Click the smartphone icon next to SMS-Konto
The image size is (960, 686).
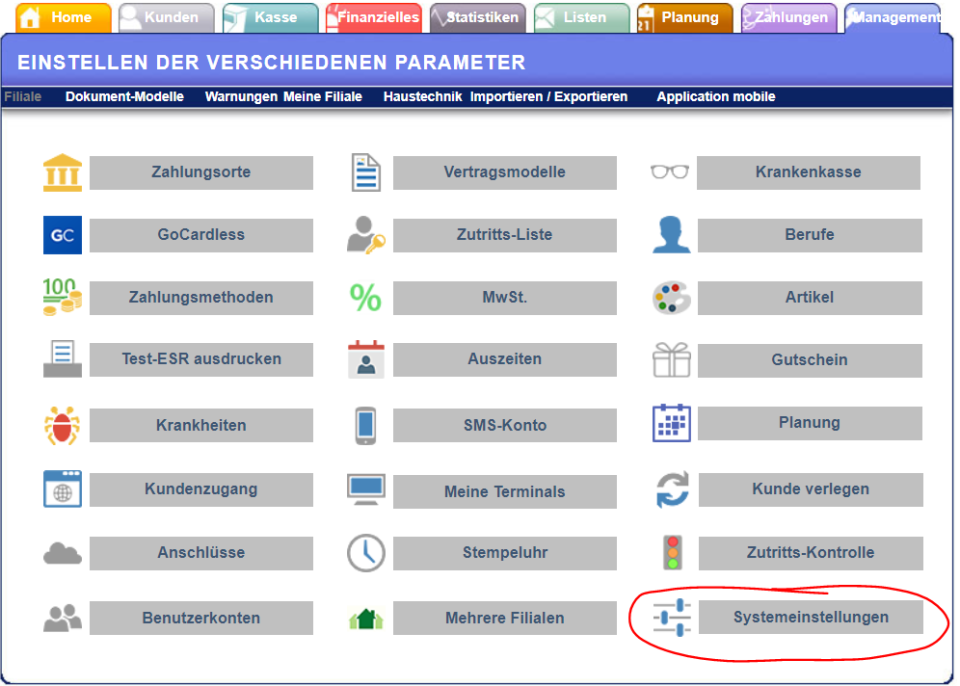point(366,424)
